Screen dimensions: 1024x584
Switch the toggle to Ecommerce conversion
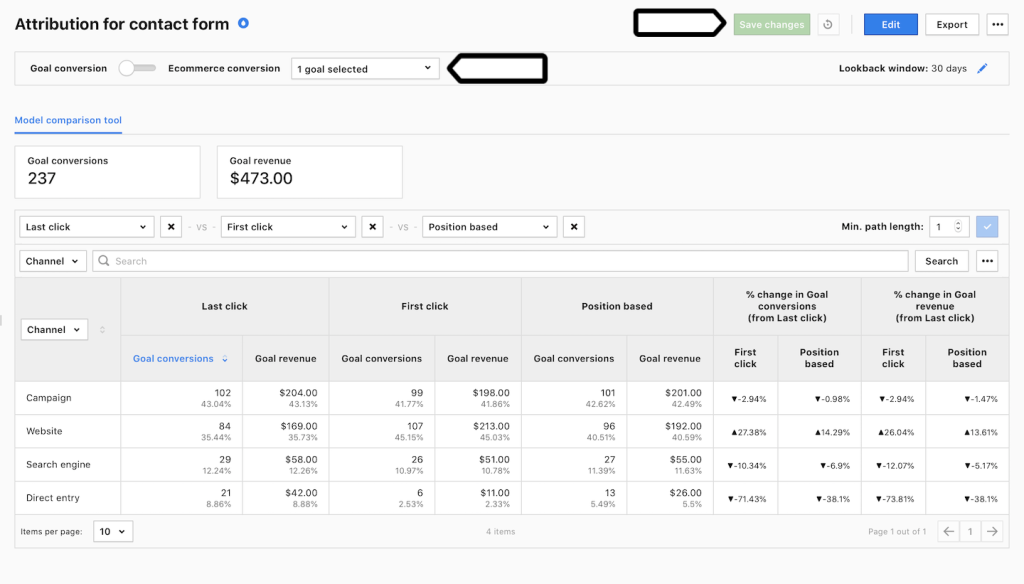137,68
